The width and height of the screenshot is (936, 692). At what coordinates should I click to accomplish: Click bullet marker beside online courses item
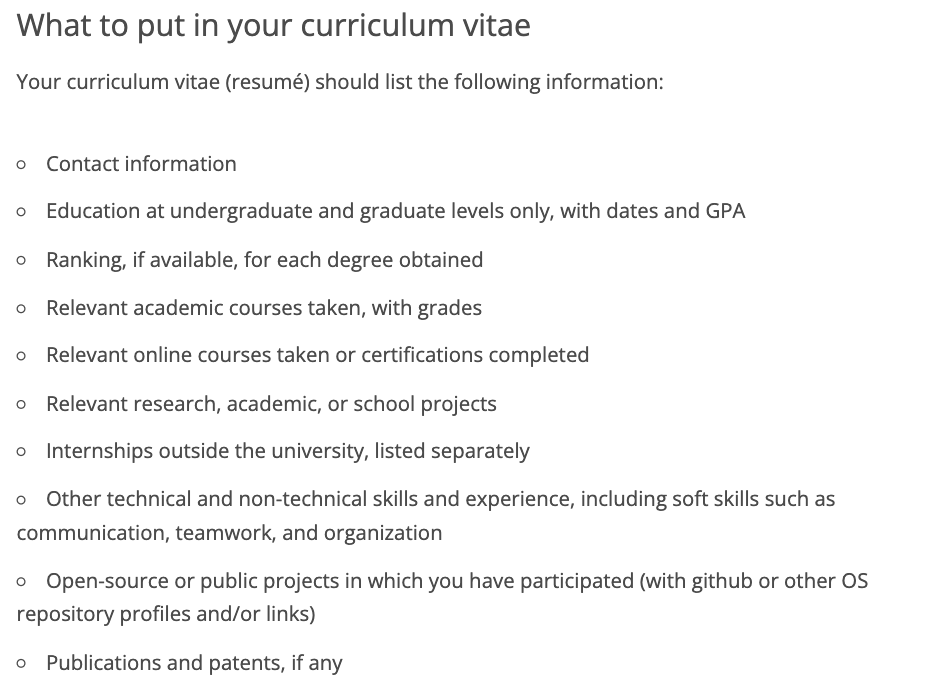[x=21, y=356]
